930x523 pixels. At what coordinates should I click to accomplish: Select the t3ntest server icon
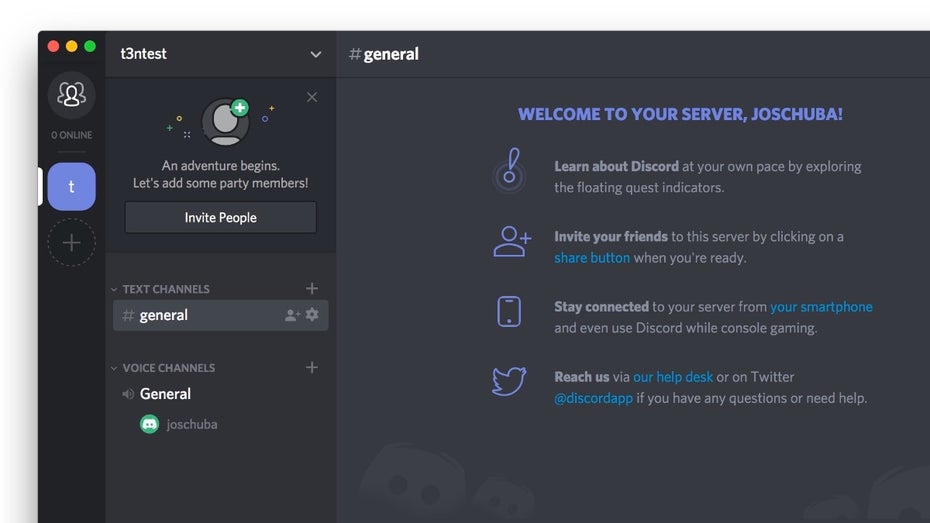tap(71, 187)
